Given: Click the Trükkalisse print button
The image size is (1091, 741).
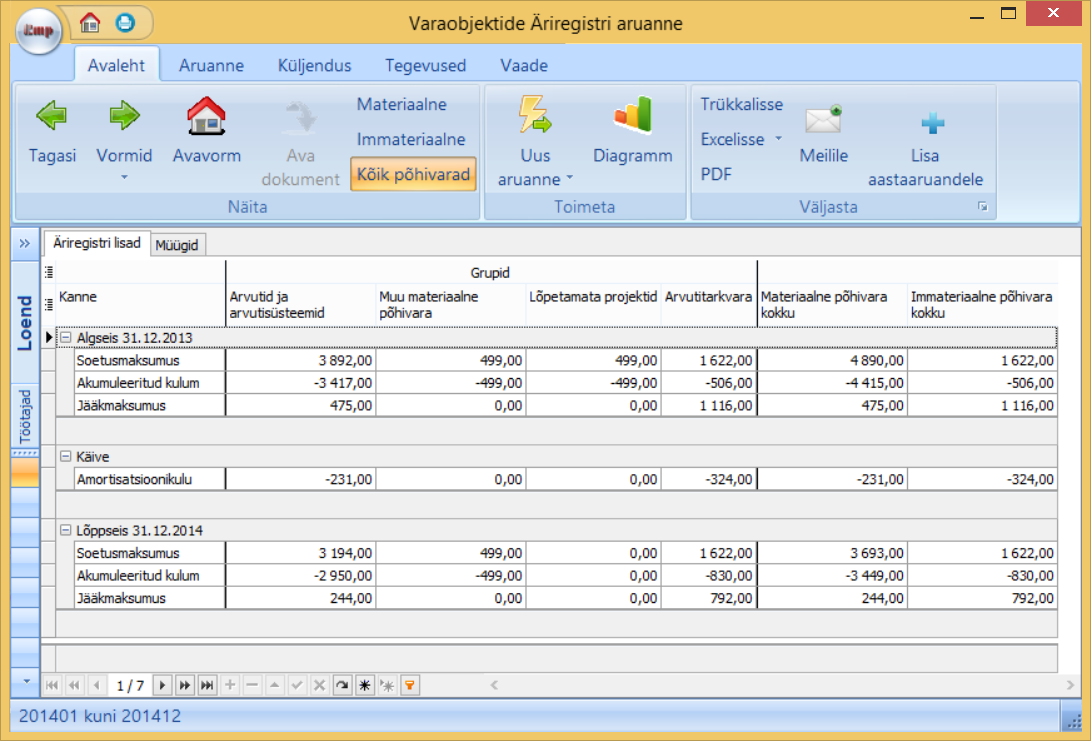Looking at the screenshot, I should (x=741, y=104).
